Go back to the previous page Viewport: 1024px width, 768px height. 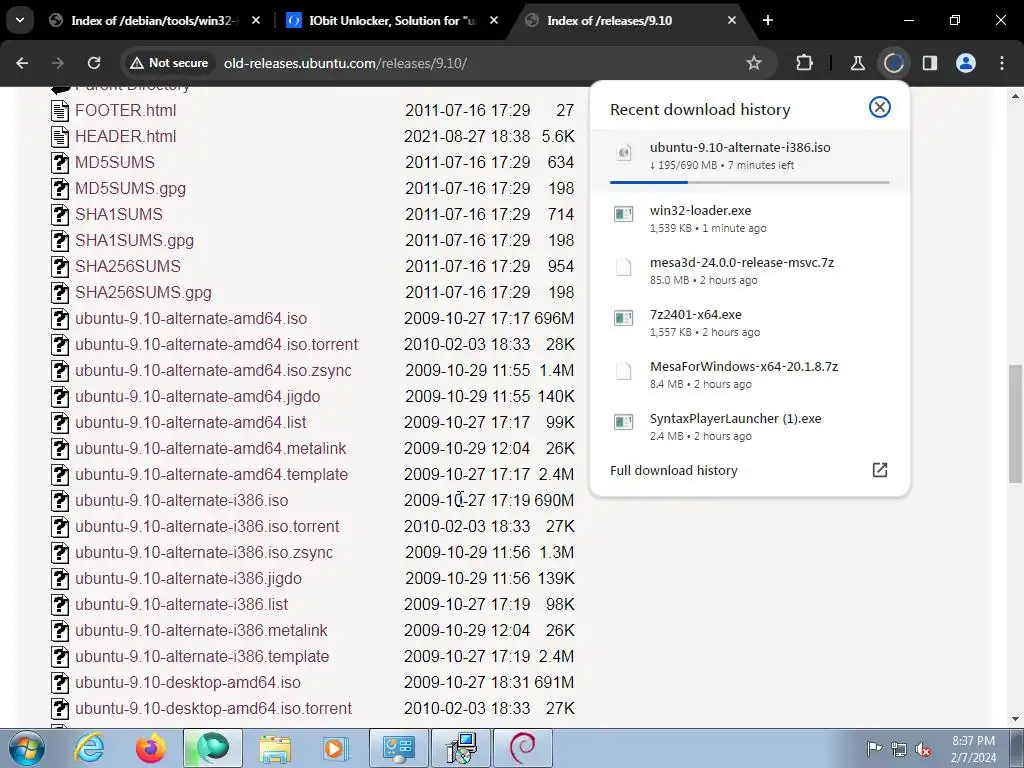(x=22, y=63)
